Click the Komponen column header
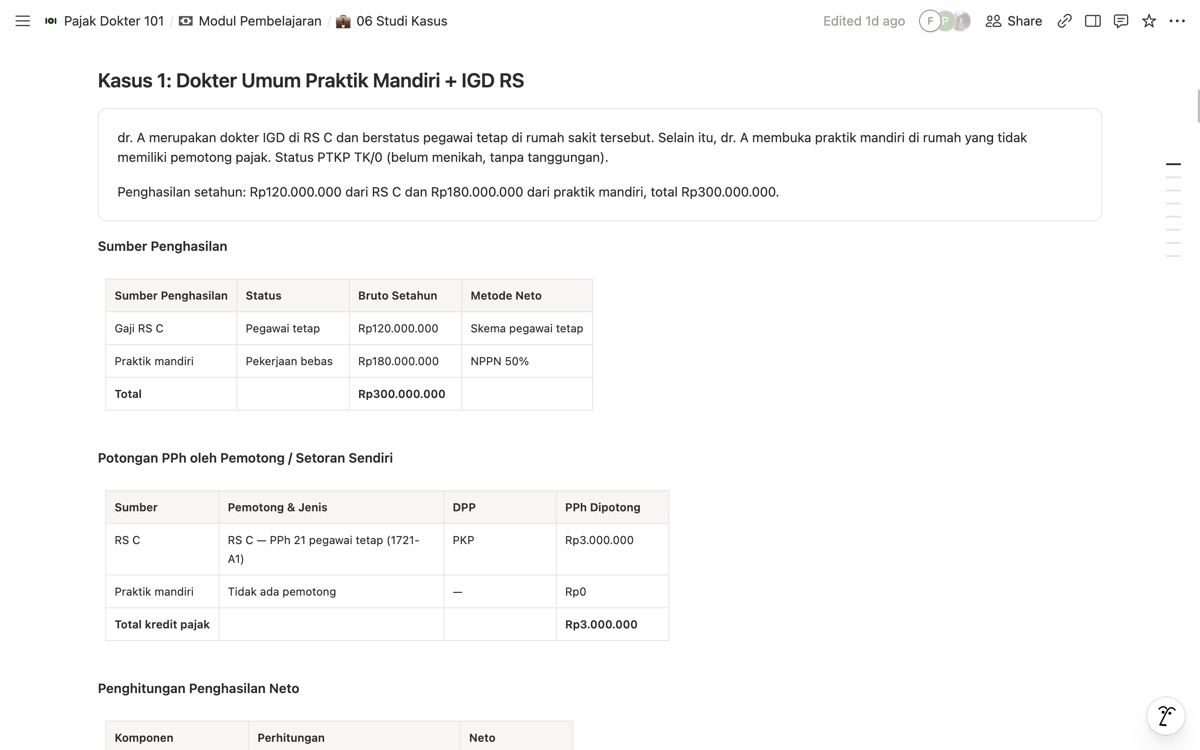Screen dimensions: 1200x750 pyautogui.click(x=177, y=737)
